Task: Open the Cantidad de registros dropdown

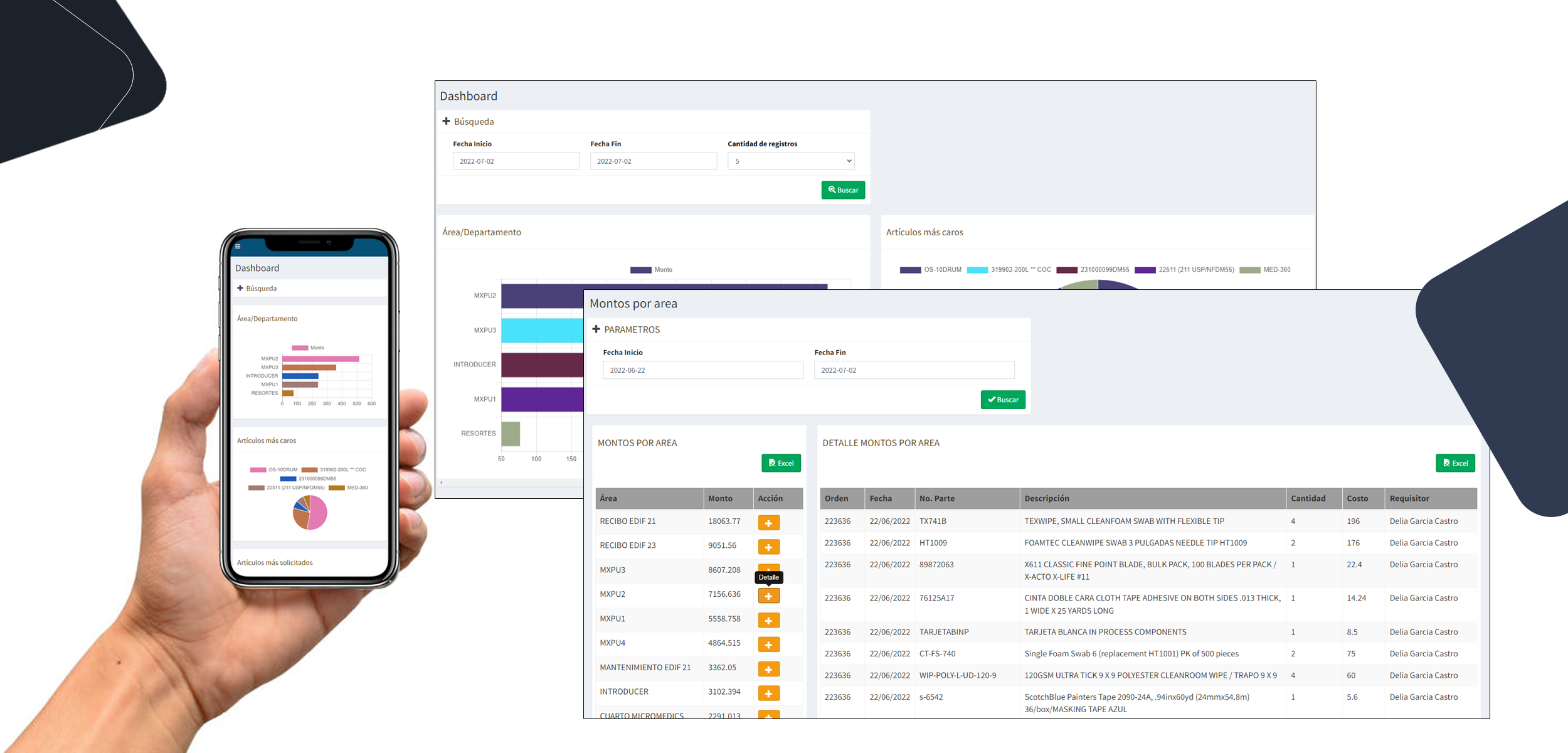Action: pyautogui.click(x=790, y=161)
